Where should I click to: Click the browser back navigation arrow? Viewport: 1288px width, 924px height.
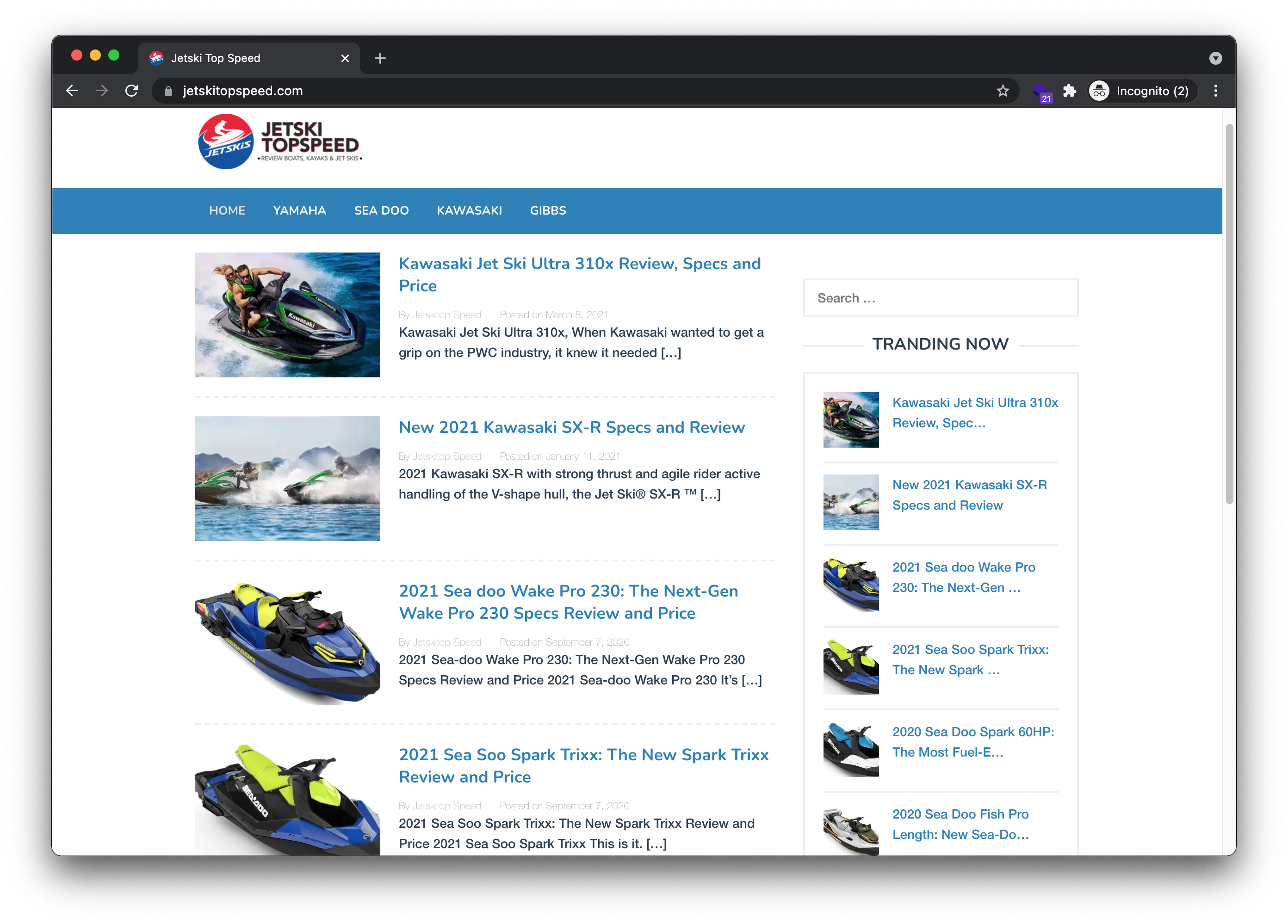(72, 91)
